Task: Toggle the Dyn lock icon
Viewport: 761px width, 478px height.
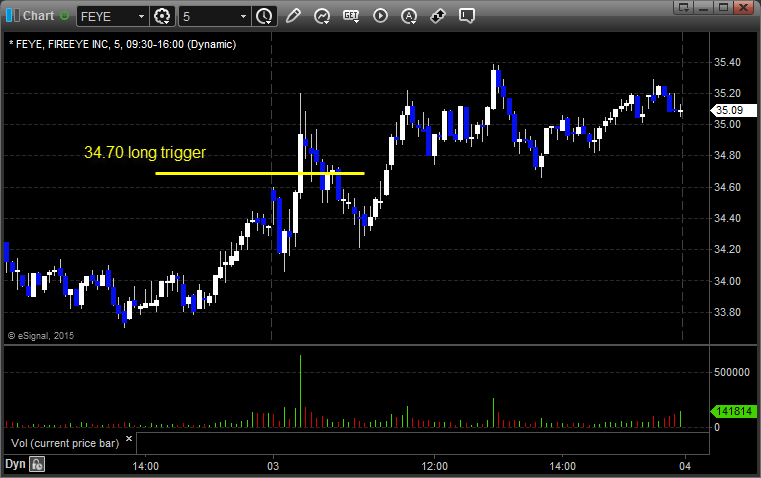Action: tap(37, 464)
